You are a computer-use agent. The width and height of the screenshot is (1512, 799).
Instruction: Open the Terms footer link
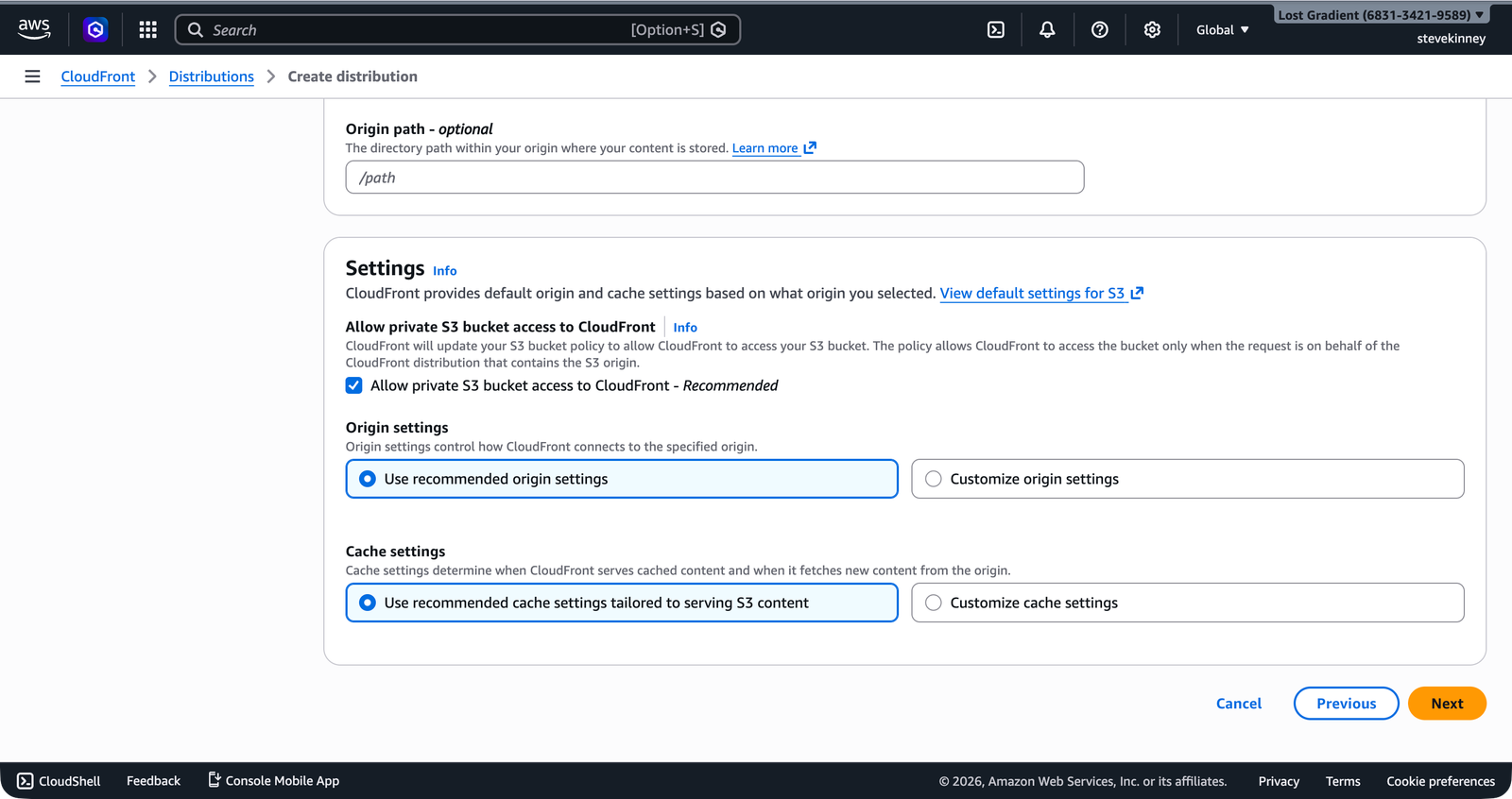pyautogui.click(x=1343, y=781)
